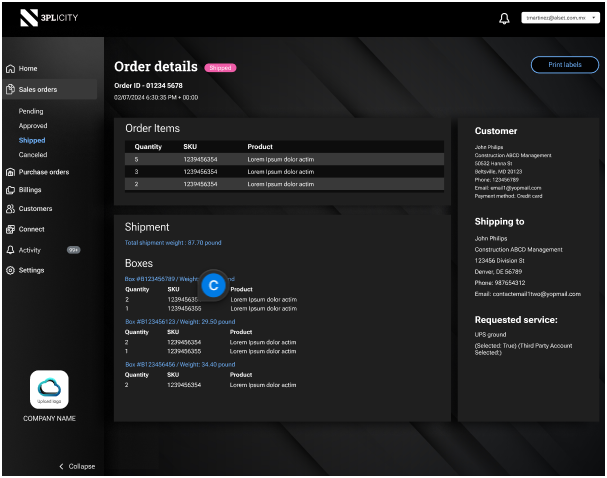Image resolution: width=607 pixels, height=478 pixels.
Task: Open Box #B123456456 / Weight: 34.40 pound
Action: click(180, 365)
